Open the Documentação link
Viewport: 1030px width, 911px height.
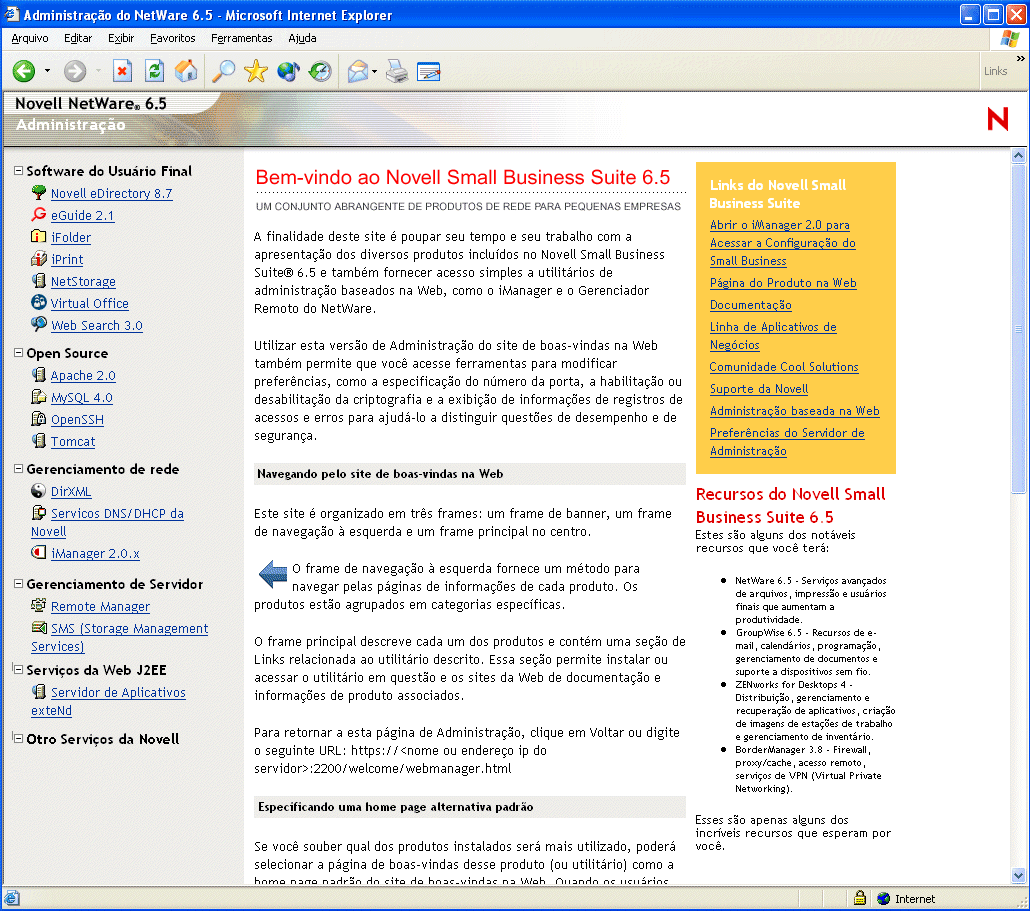pyautogui.click(x=750, y=305)
